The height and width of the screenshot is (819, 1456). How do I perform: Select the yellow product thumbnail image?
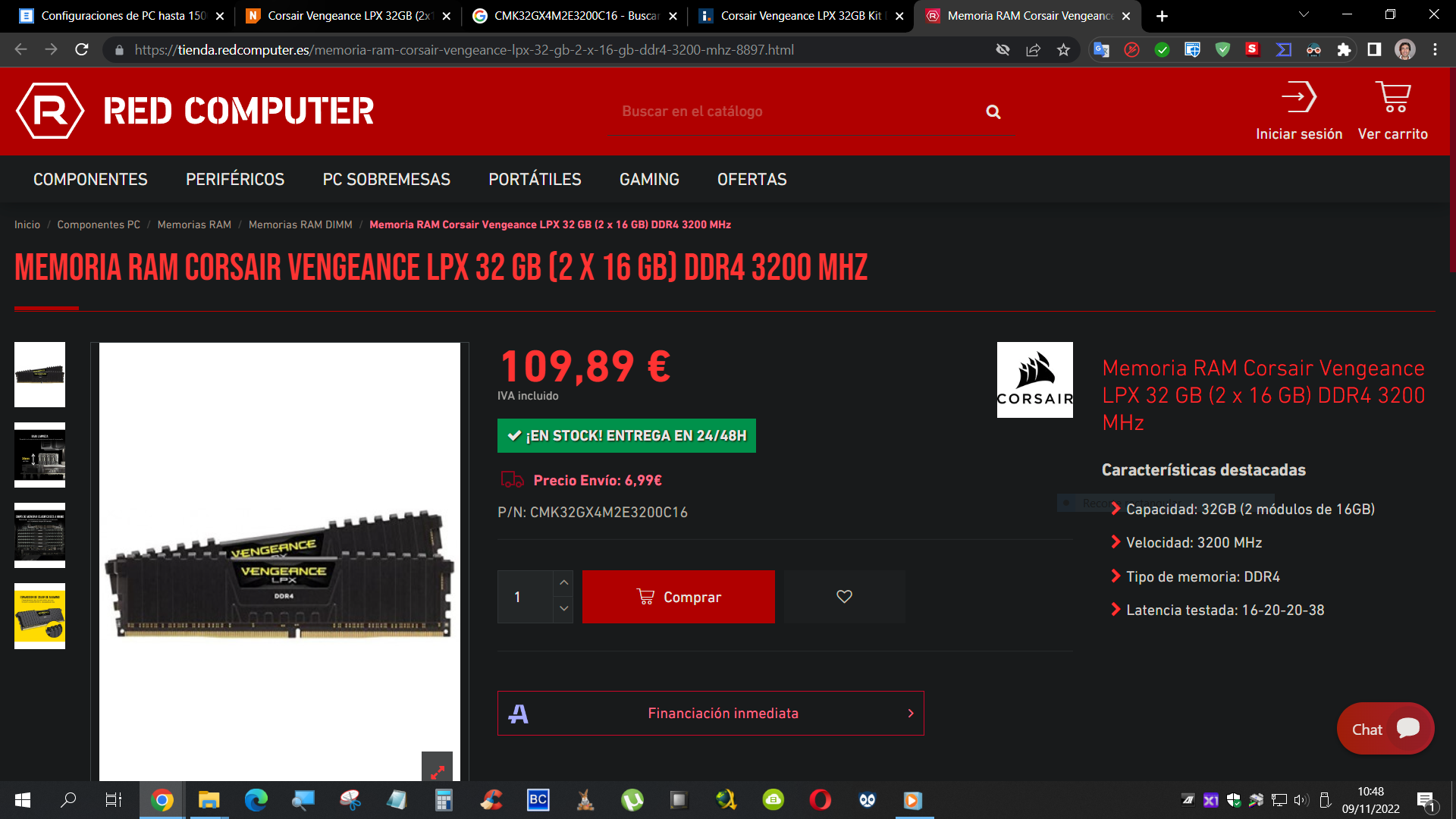(39, 616)
